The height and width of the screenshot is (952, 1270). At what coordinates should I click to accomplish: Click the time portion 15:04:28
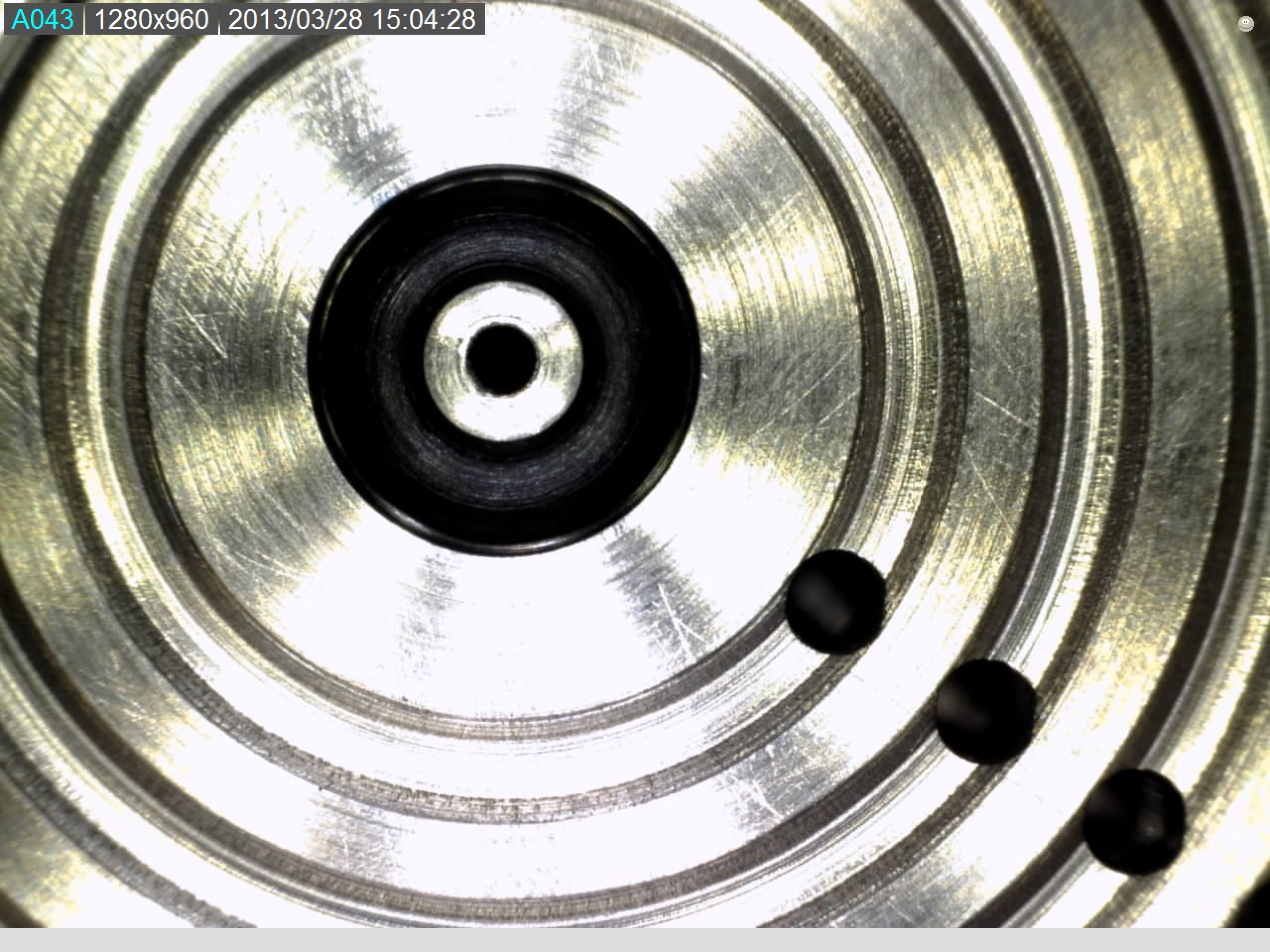[424, 19]
